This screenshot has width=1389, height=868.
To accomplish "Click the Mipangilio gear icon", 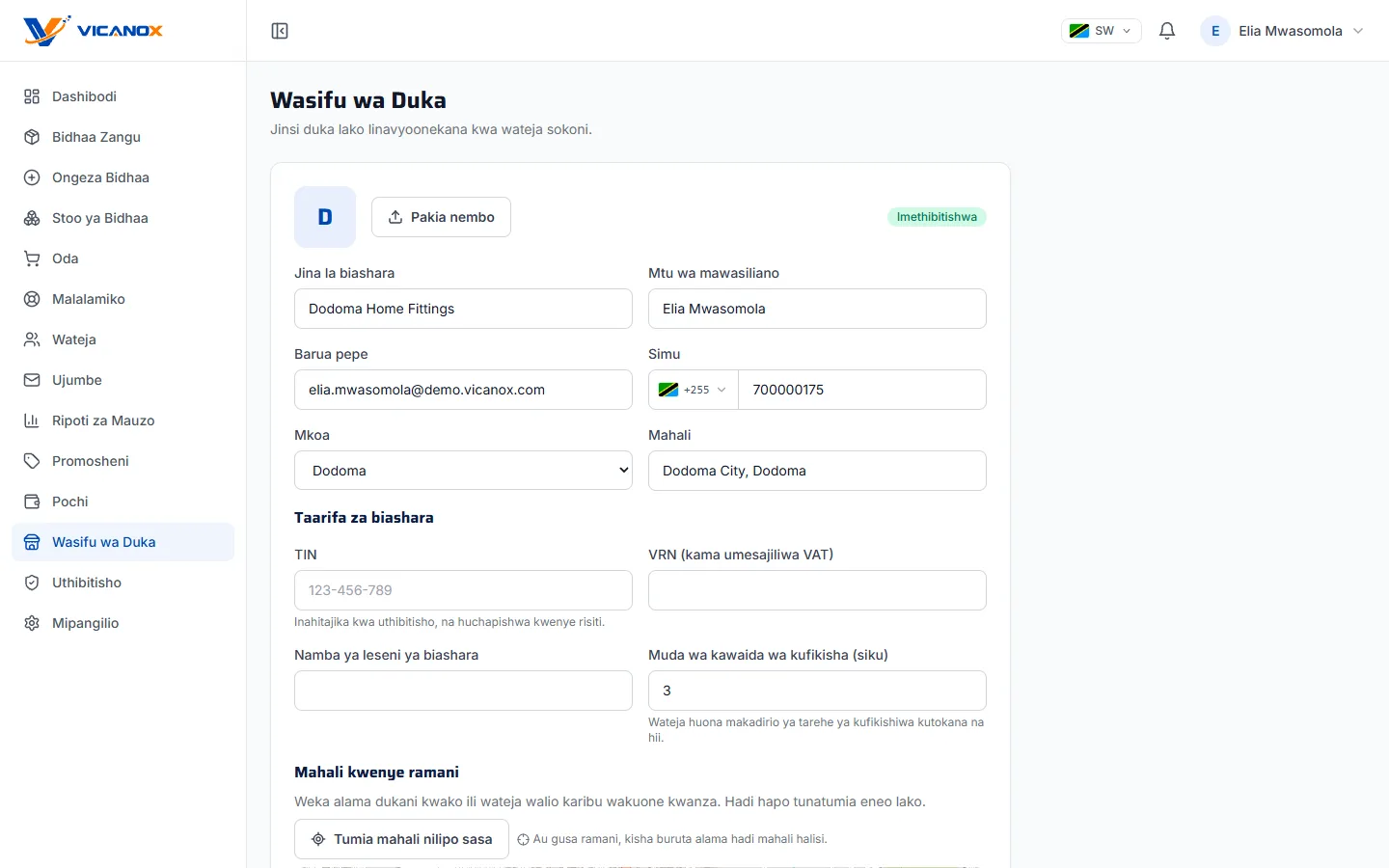I will [32, 623].
